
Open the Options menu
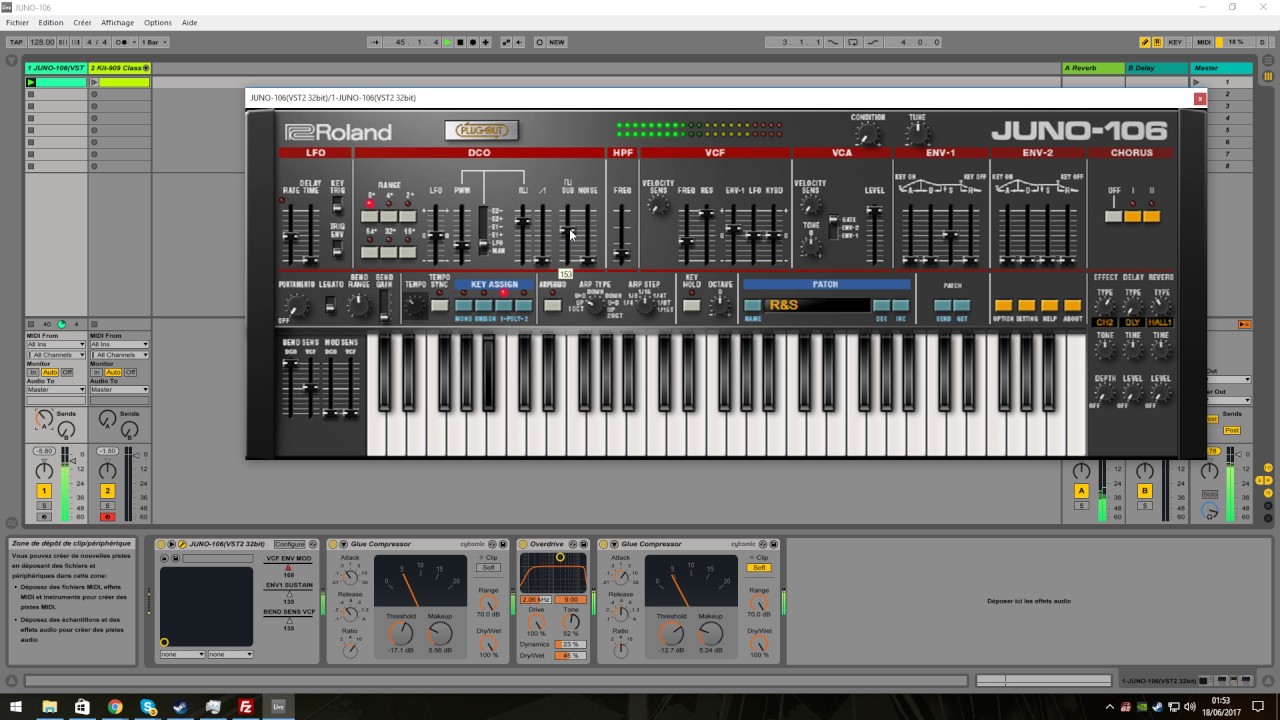click(158, 22)
